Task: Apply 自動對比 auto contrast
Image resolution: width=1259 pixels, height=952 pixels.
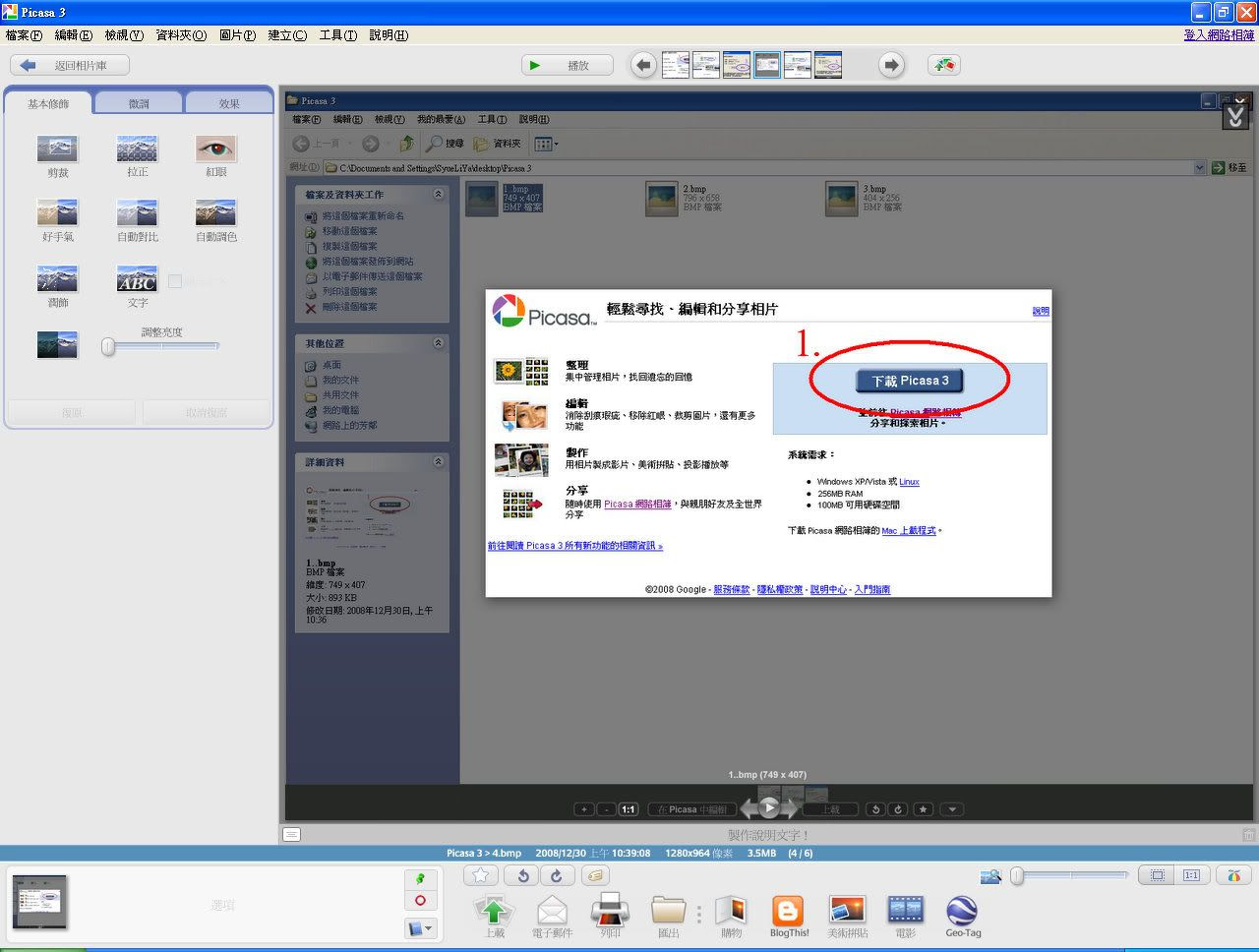Action: pyautogui.click(x=137, y=213)
